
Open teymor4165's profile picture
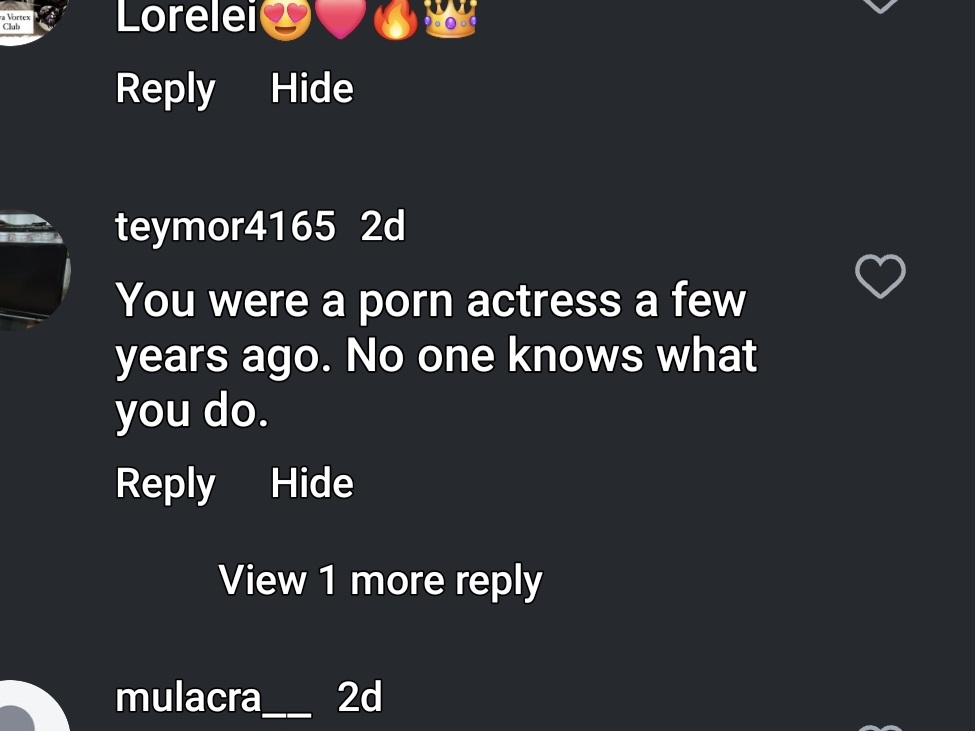(x=32, y=270)
